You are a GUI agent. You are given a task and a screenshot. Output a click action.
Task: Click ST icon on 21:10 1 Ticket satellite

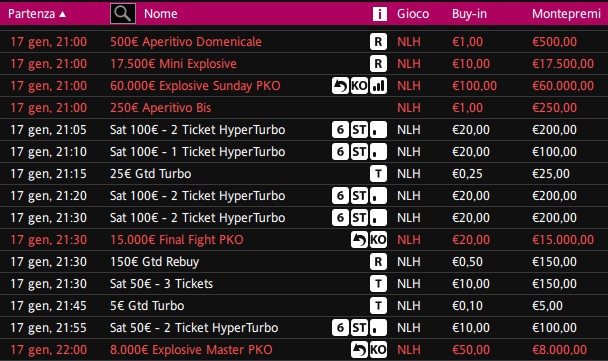[359, 152]
